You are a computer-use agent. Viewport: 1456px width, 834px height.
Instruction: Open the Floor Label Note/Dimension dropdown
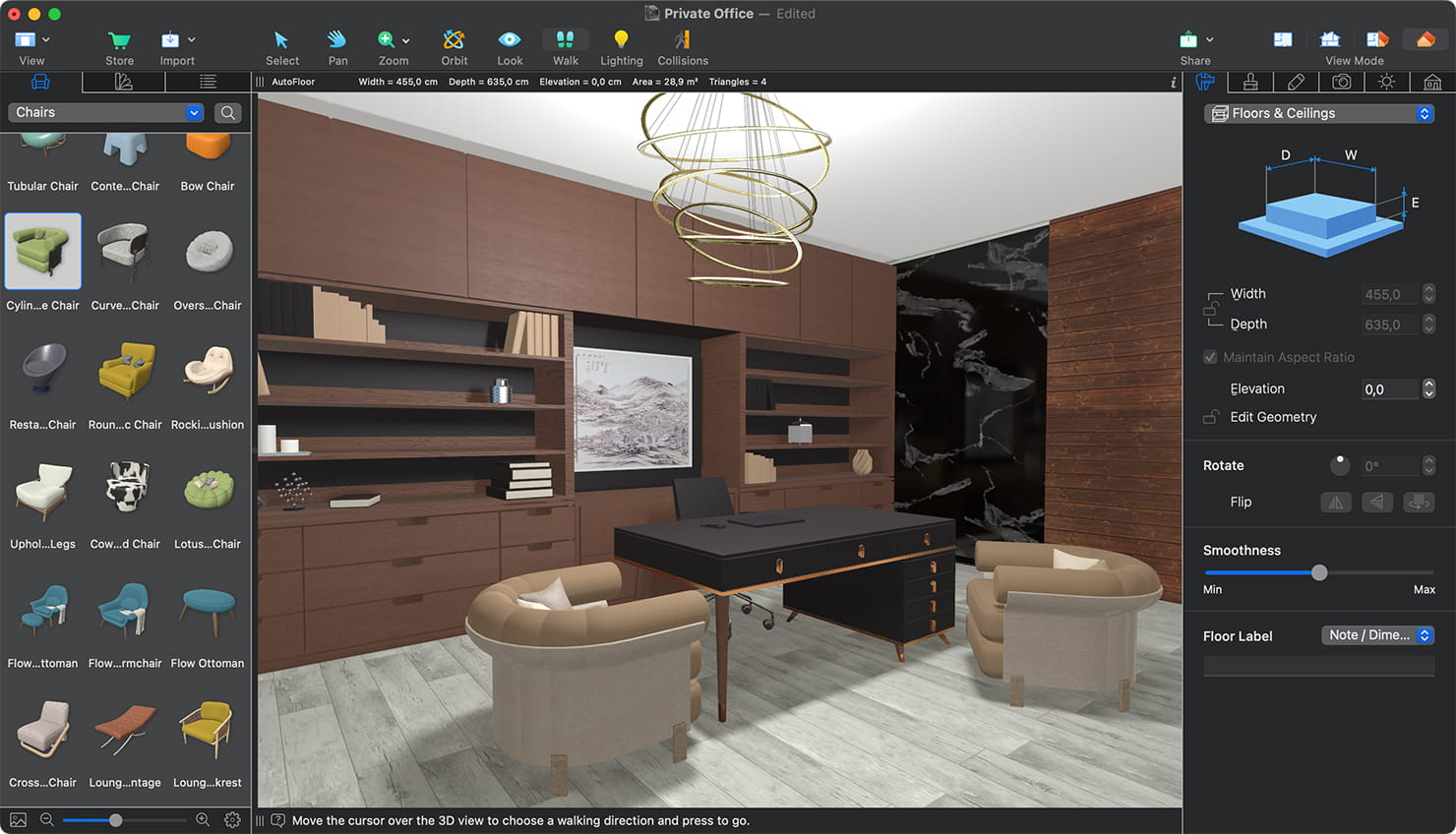[x=1377, y=635]
